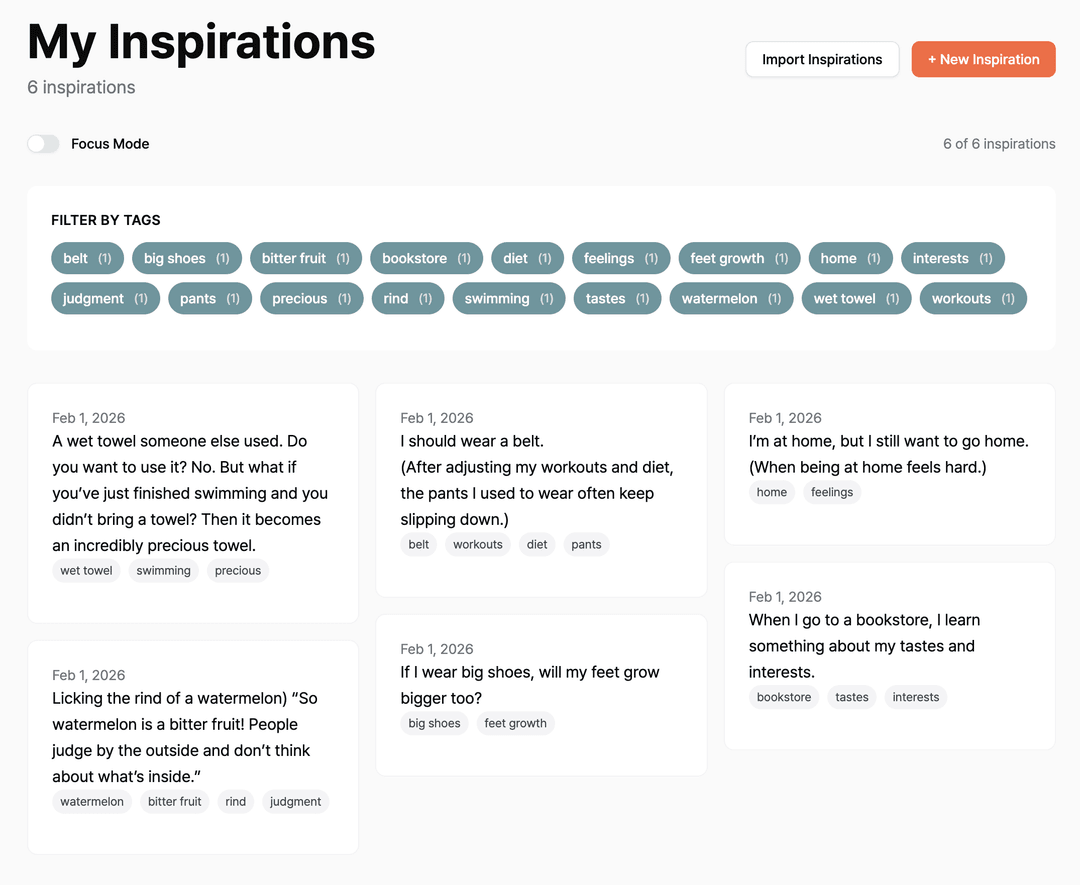Click the wet towel filter tag

click(856, 298)
